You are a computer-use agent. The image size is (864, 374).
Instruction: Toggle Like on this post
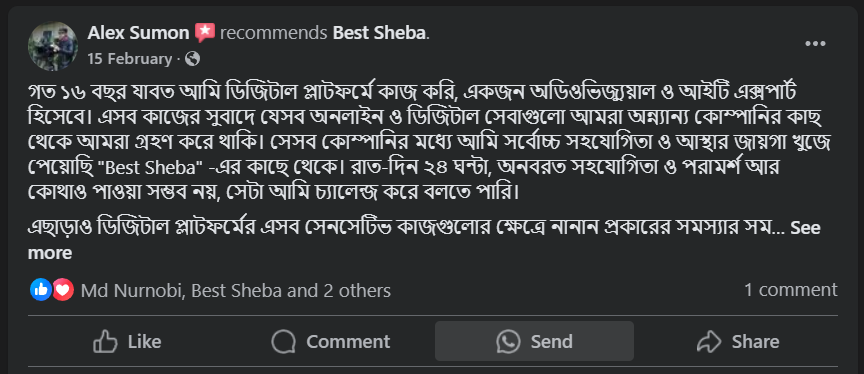127,342
